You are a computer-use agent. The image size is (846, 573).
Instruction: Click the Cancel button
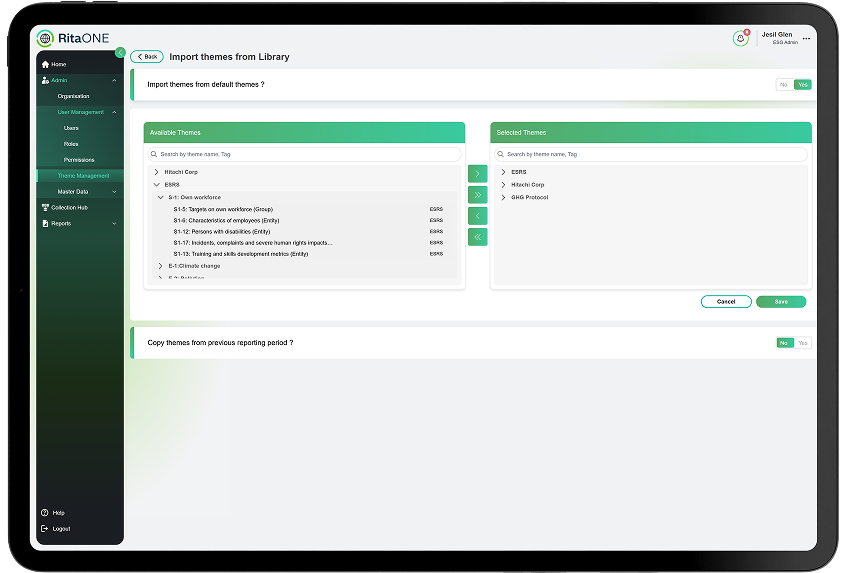(x=726, y=301)
